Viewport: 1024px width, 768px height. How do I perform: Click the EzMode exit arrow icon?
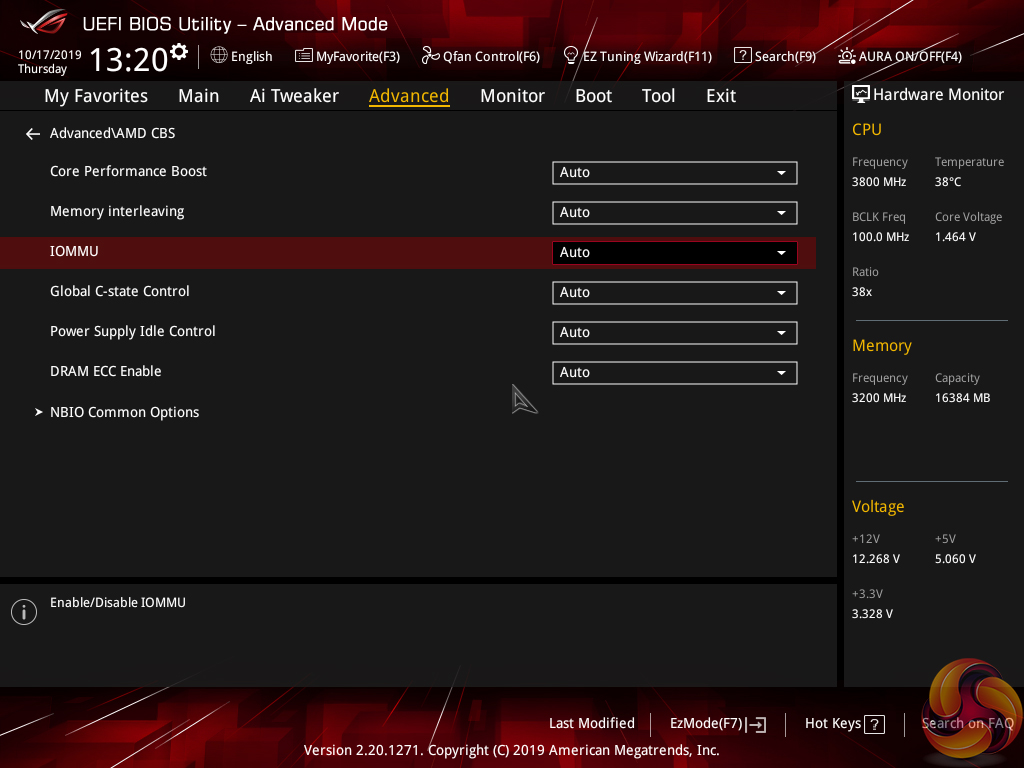756,724
